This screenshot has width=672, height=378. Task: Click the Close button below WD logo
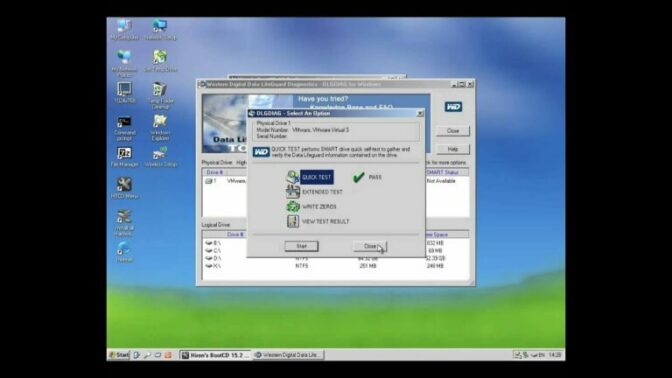(453, 131)
